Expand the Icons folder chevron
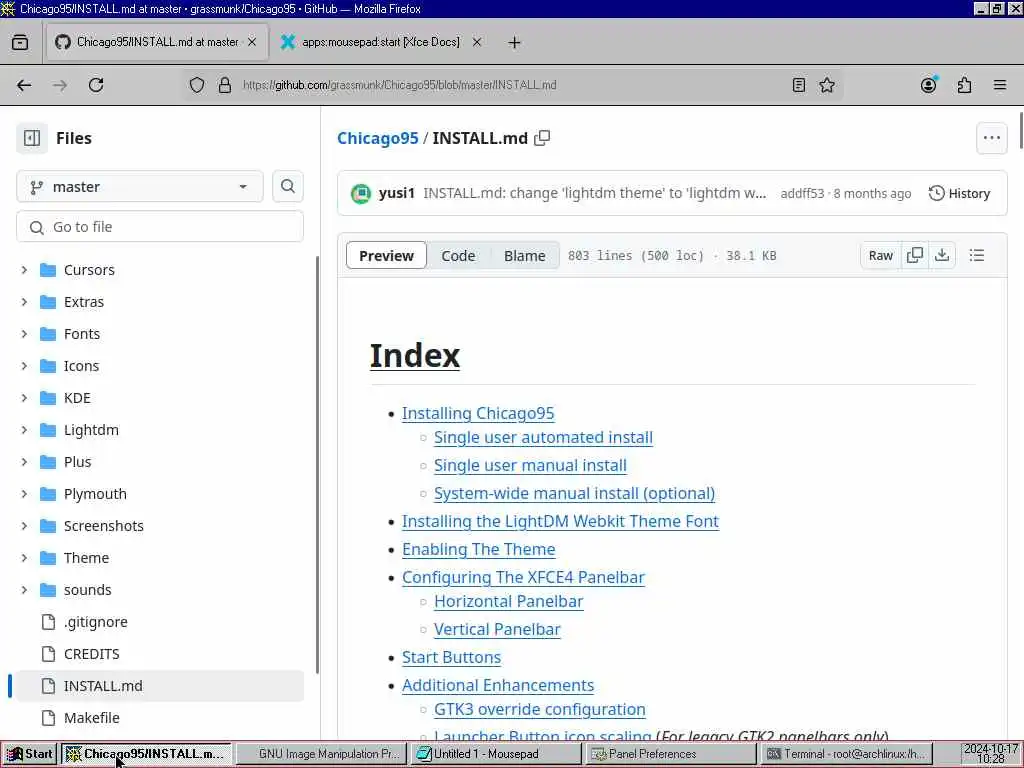Viewport: 1024px width, 768px height. click(24, 366)
